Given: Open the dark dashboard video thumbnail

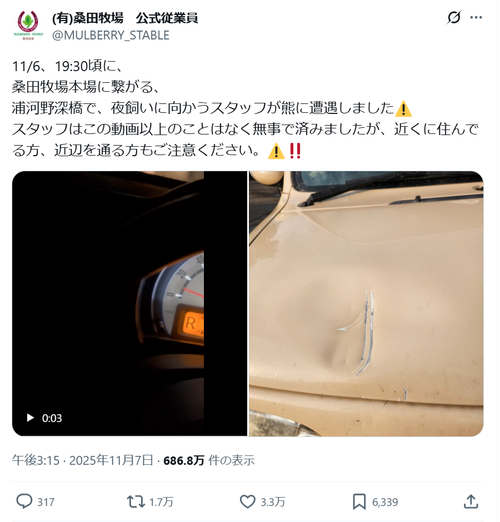Looking at the screenshot, I should point(130,304).
